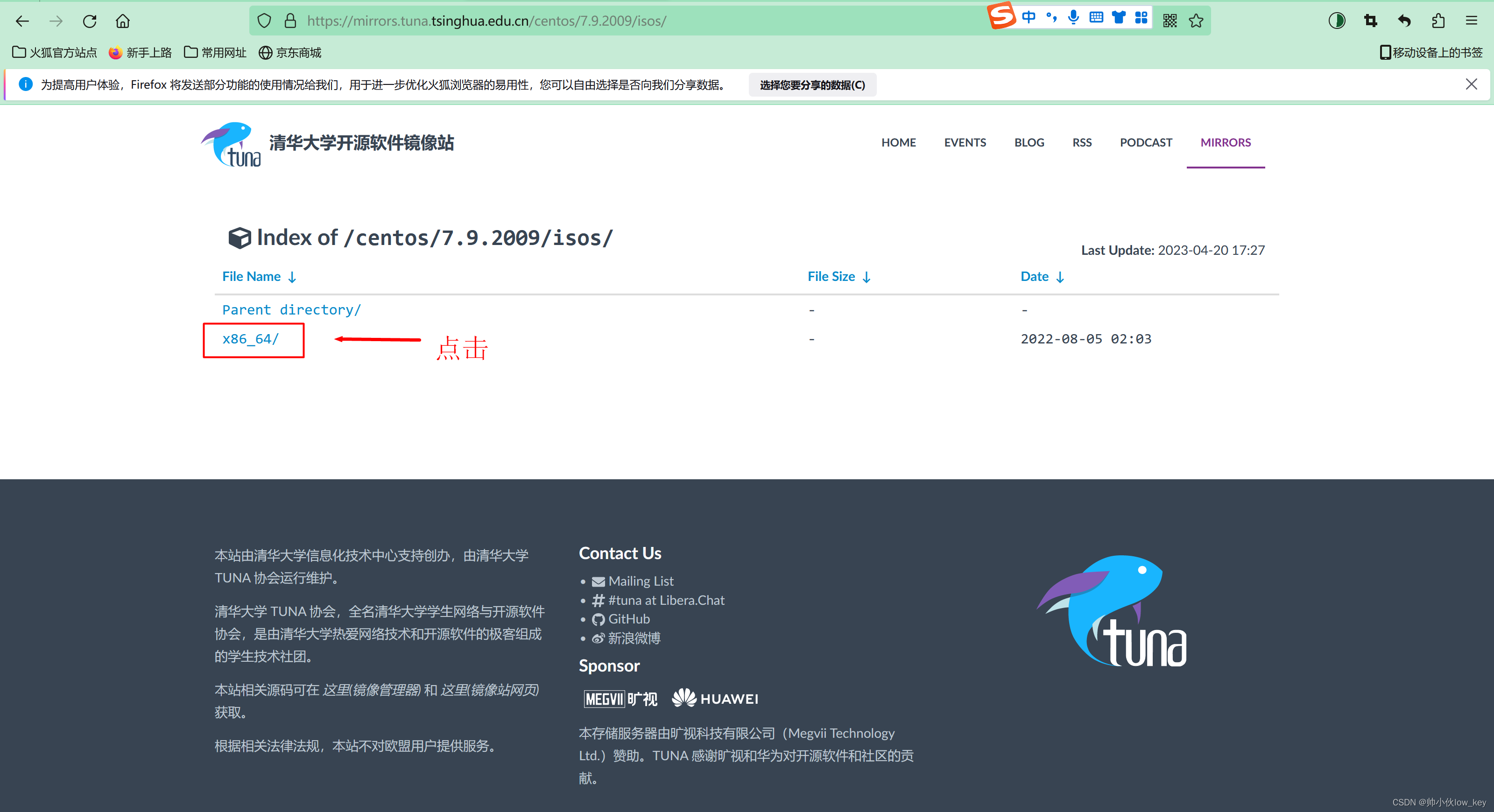Click the MEGVII 旷视 sponsor logo
Viewport: 1494px width, 812px height.
pyautogui.click(x=620, y=699)
